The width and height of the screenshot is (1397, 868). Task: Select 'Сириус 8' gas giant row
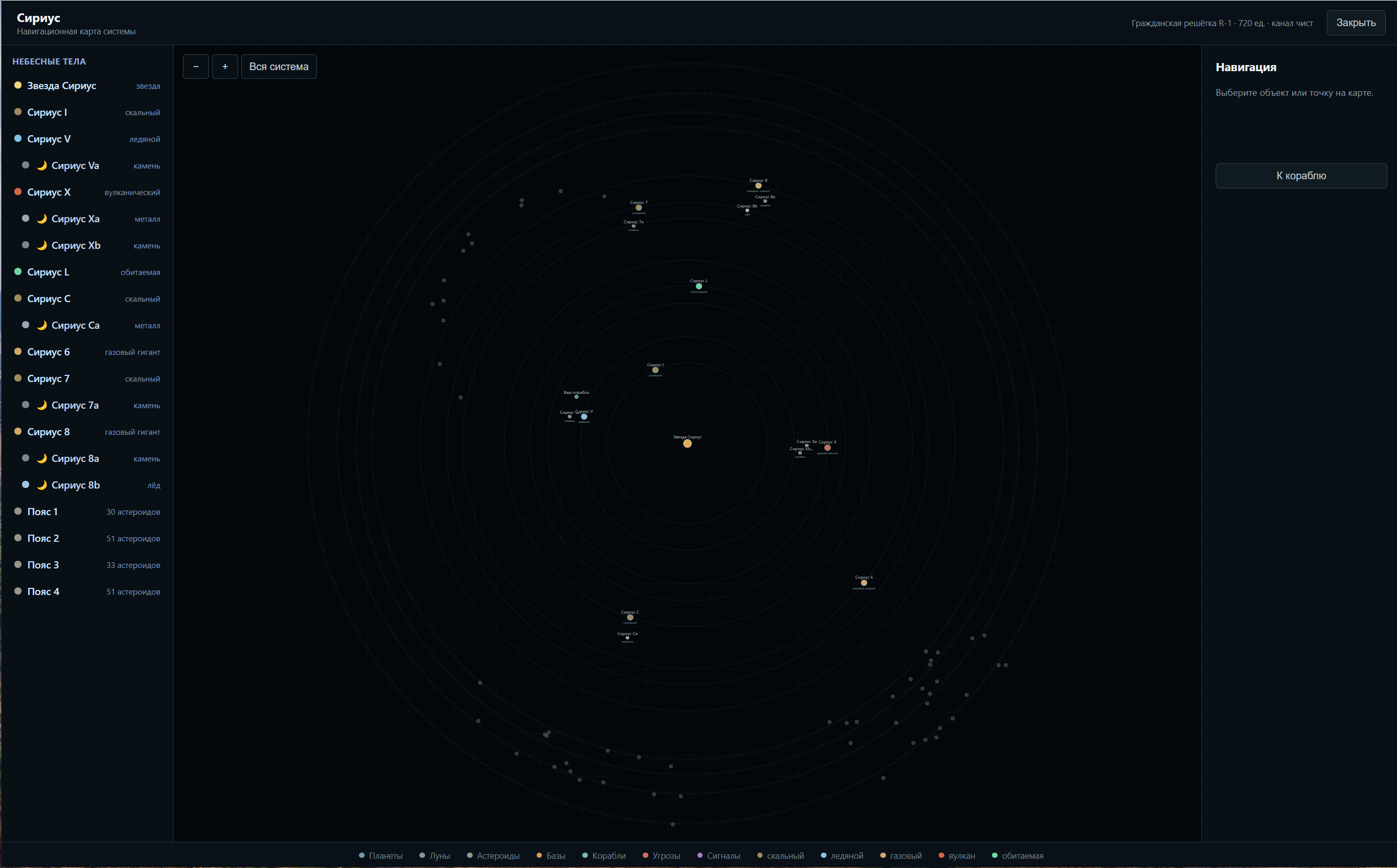pos(87,432)
